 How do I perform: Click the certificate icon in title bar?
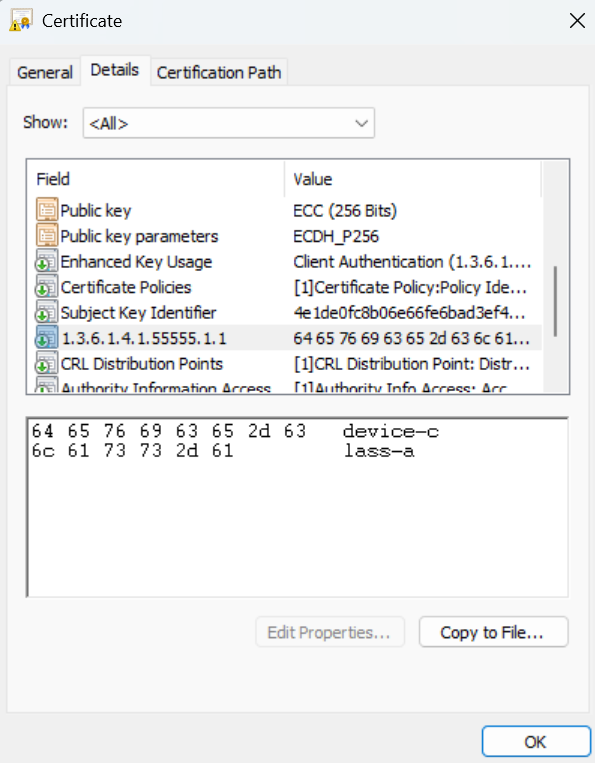(x=20, y=20)
